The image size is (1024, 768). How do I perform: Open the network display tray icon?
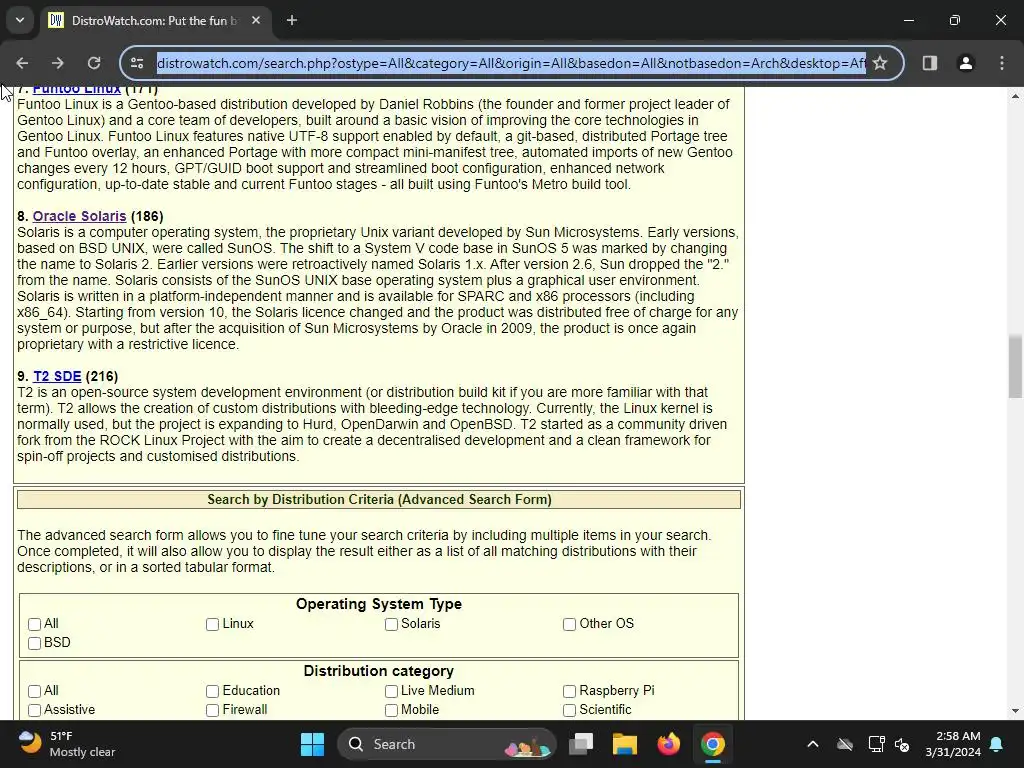(x=876, y=744)
